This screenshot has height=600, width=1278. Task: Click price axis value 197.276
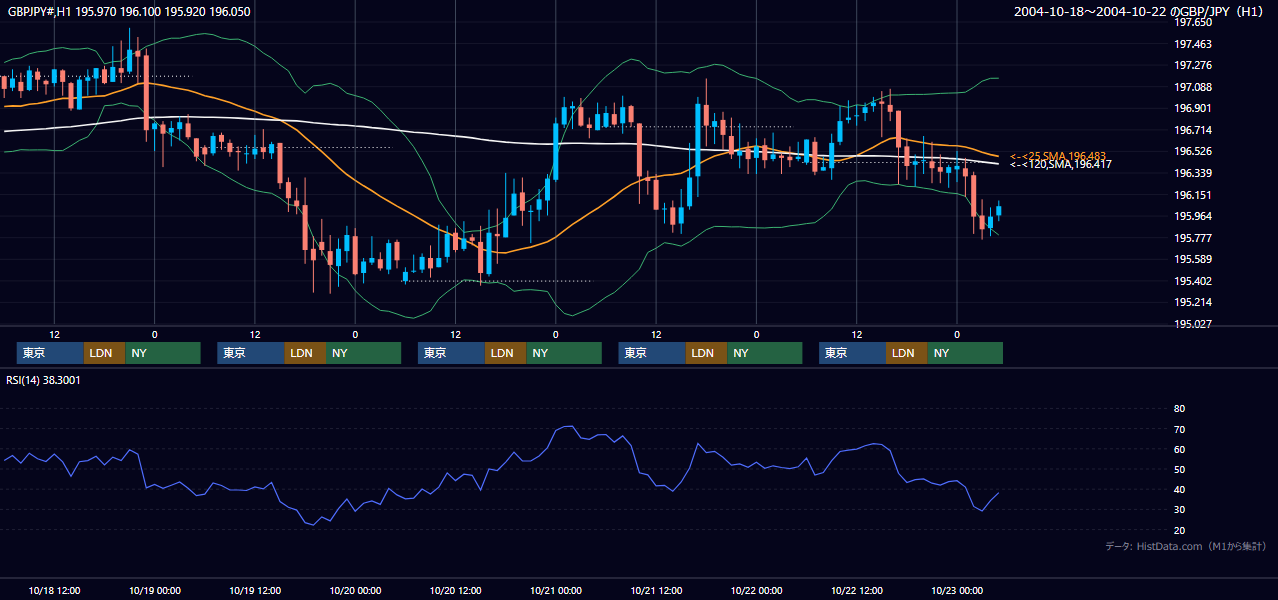tap(1193, 65)
